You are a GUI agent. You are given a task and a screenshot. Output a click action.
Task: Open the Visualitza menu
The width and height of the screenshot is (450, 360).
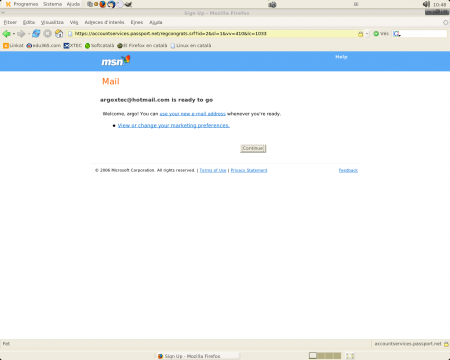(52, 22)
